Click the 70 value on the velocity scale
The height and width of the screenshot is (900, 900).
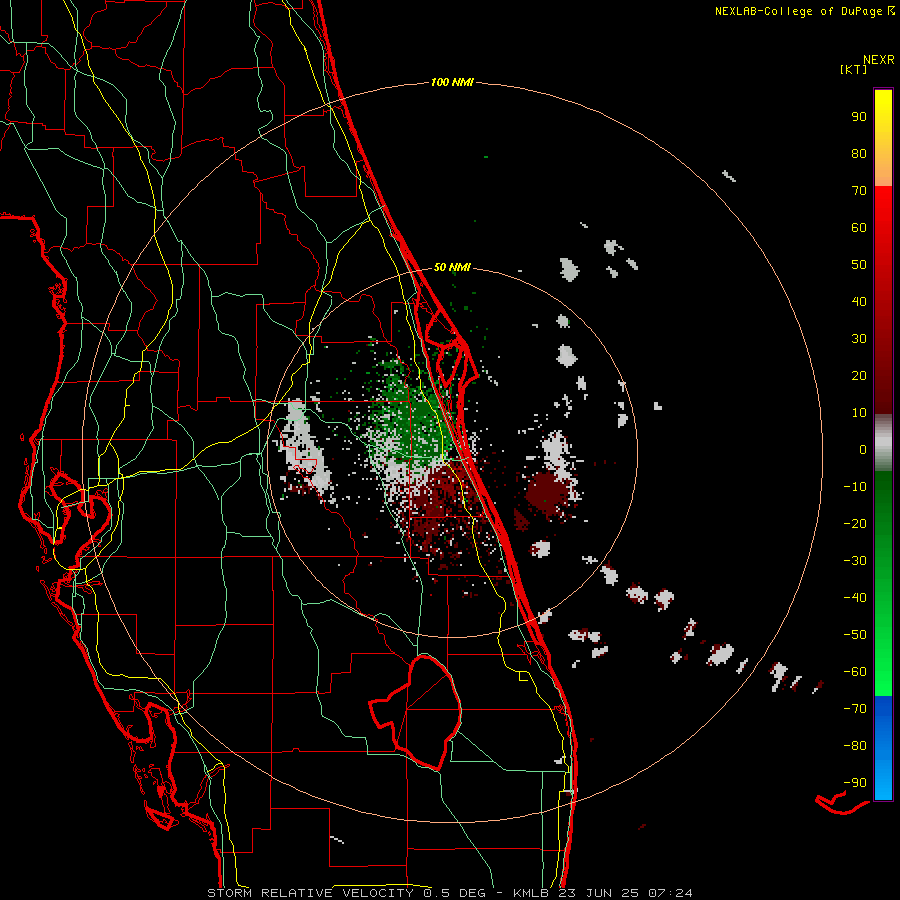[x=859, y=191]
